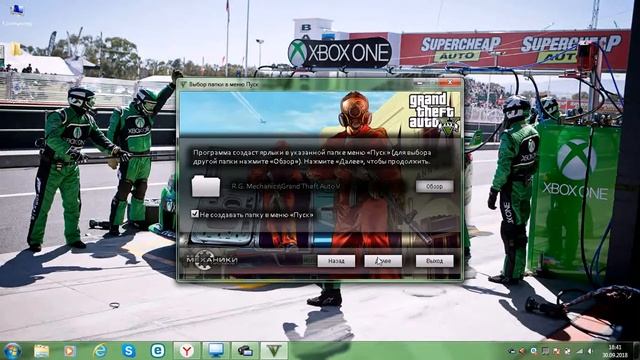Open network signal icon in tray
The image size is (640, 360).
(x=580, y=351)
